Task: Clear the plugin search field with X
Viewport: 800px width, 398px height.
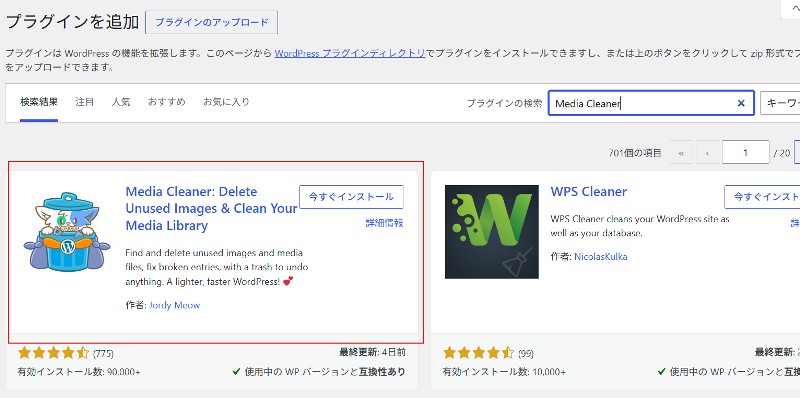Action: point(741,103)
